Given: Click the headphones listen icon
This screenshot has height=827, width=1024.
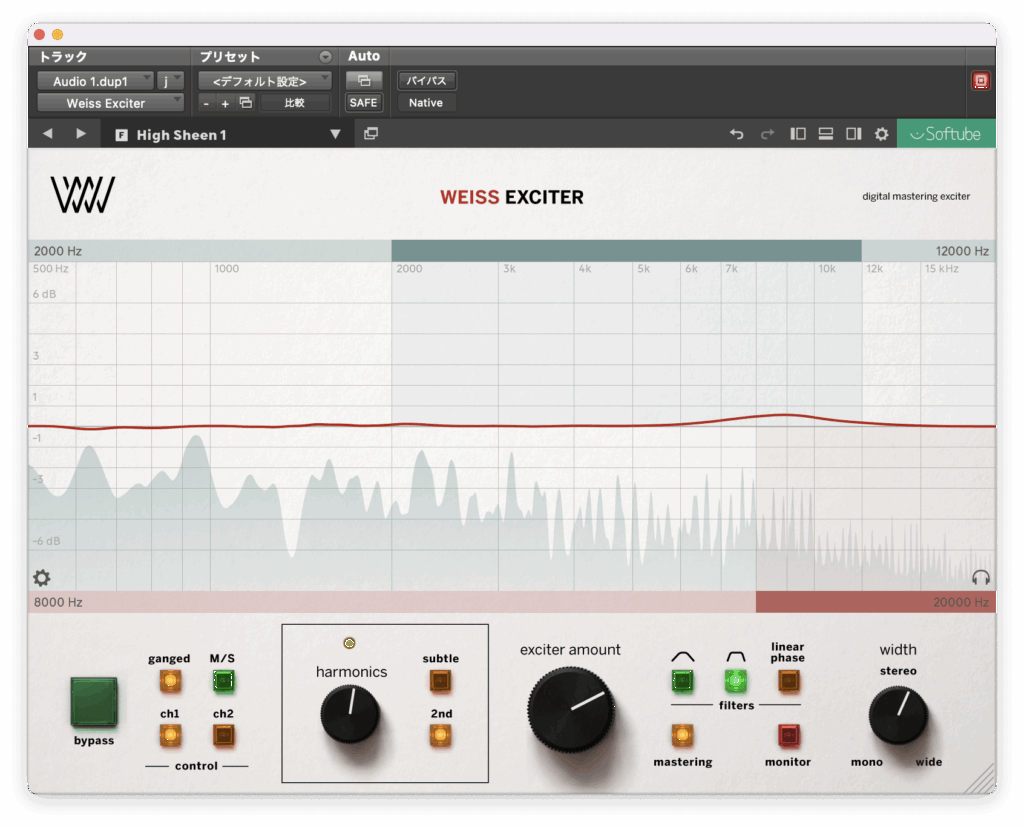Looking at the screenshot, I should [981, 577].
